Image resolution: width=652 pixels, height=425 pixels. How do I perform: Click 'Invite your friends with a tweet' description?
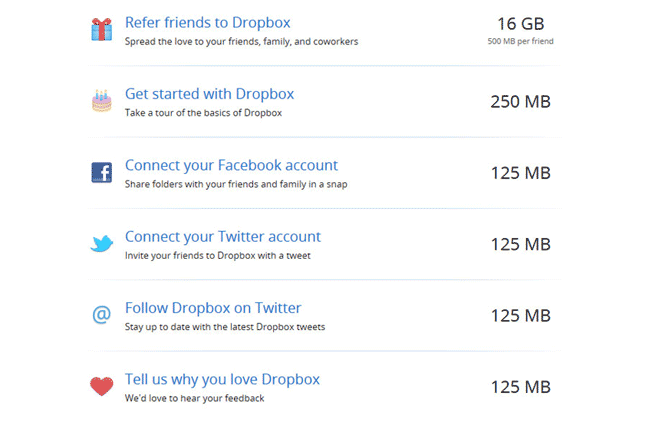[219, 256]
